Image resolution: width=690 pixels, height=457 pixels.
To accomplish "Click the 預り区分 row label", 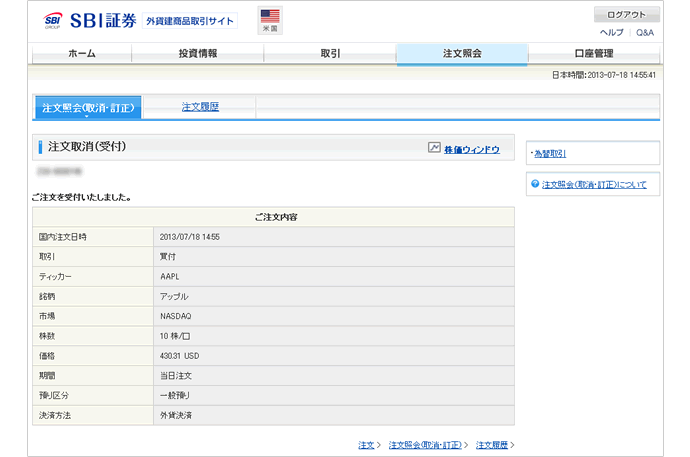I will point(54,395).
